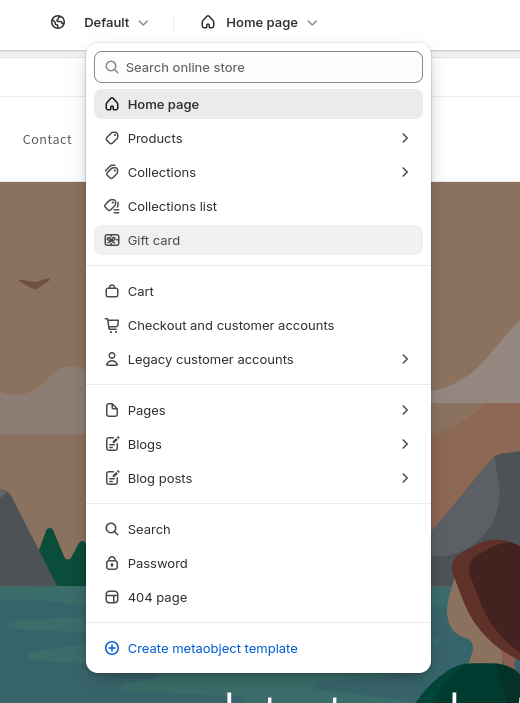This screenshot has width=520, height=703.
Task: Focus the Search online store field
Action: [258, 67]
